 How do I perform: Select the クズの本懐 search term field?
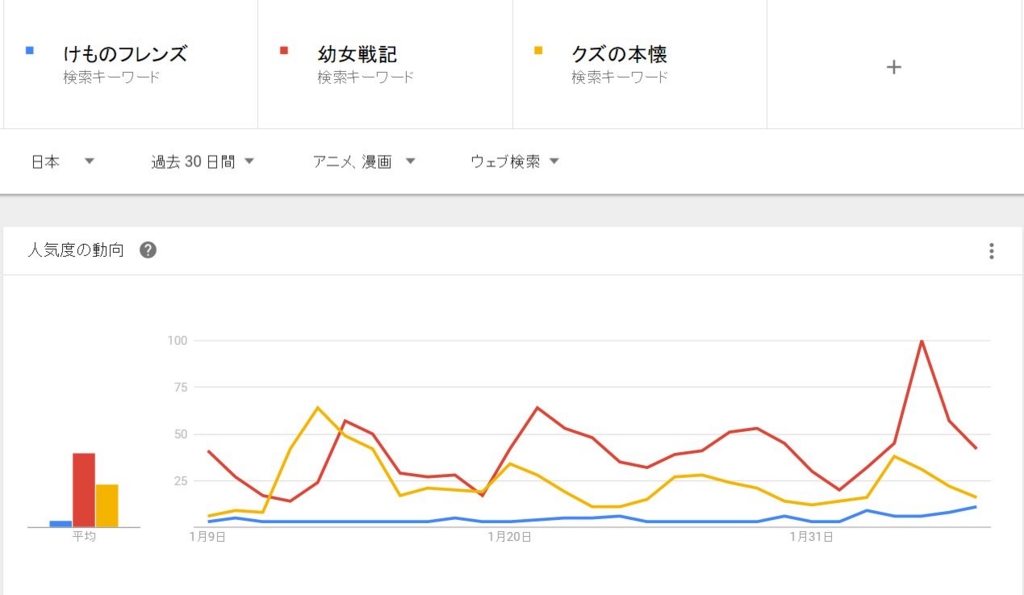(640, 64)
